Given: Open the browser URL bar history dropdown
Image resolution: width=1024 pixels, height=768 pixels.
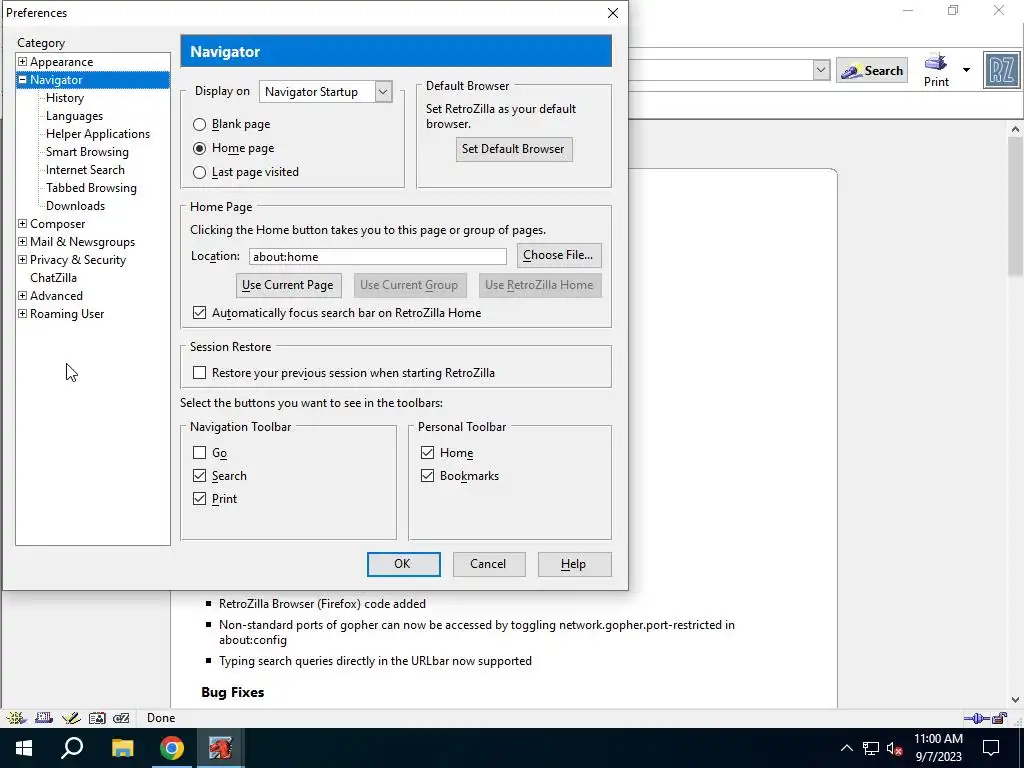Looking at the screenshot, I should click(x=821, y=70).
